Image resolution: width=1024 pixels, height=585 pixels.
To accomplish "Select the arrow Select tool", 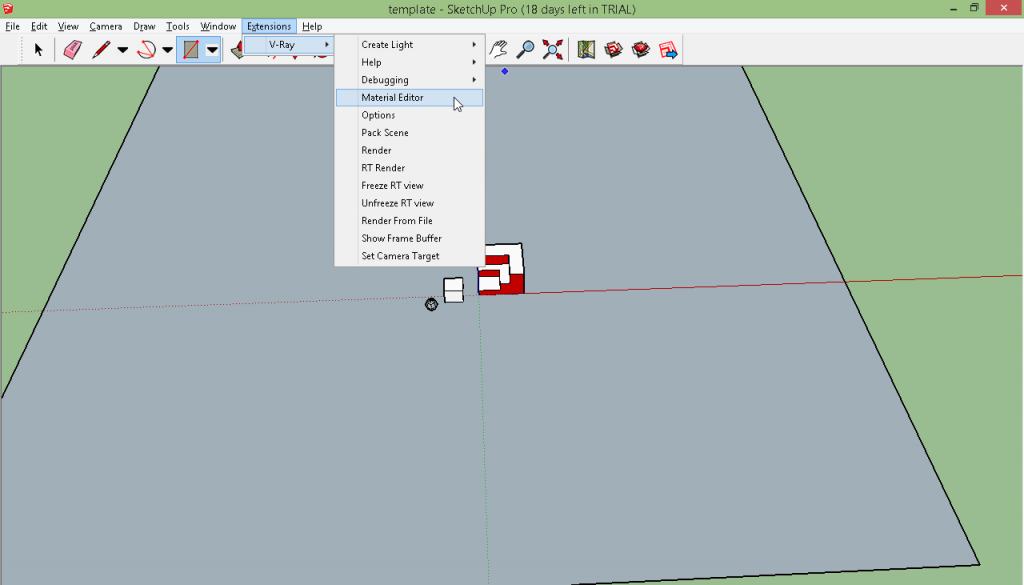I will (x=39, y=49).
